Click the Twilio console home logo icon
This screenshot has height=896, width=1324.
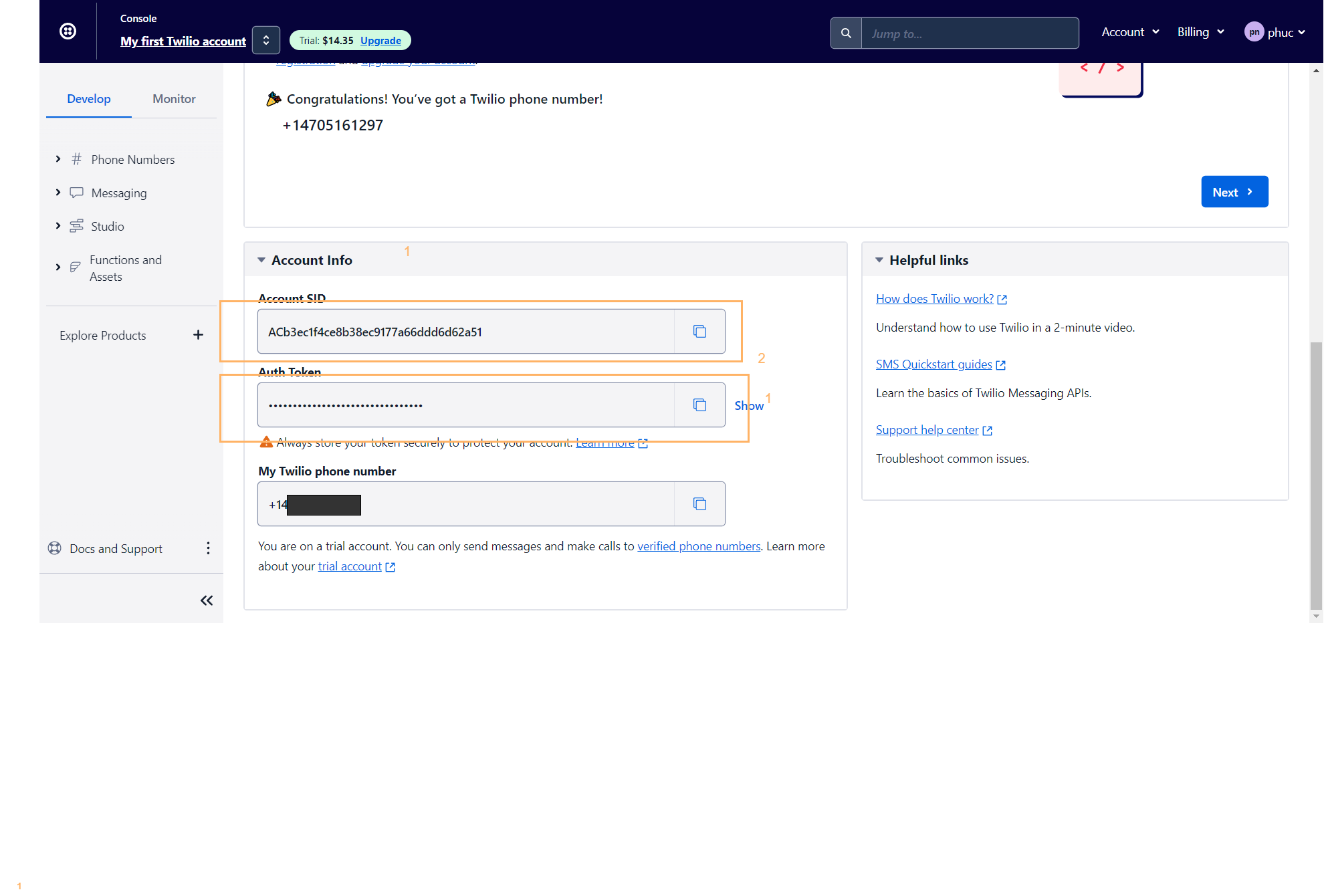pyautogui.click(x=68, y=31)
